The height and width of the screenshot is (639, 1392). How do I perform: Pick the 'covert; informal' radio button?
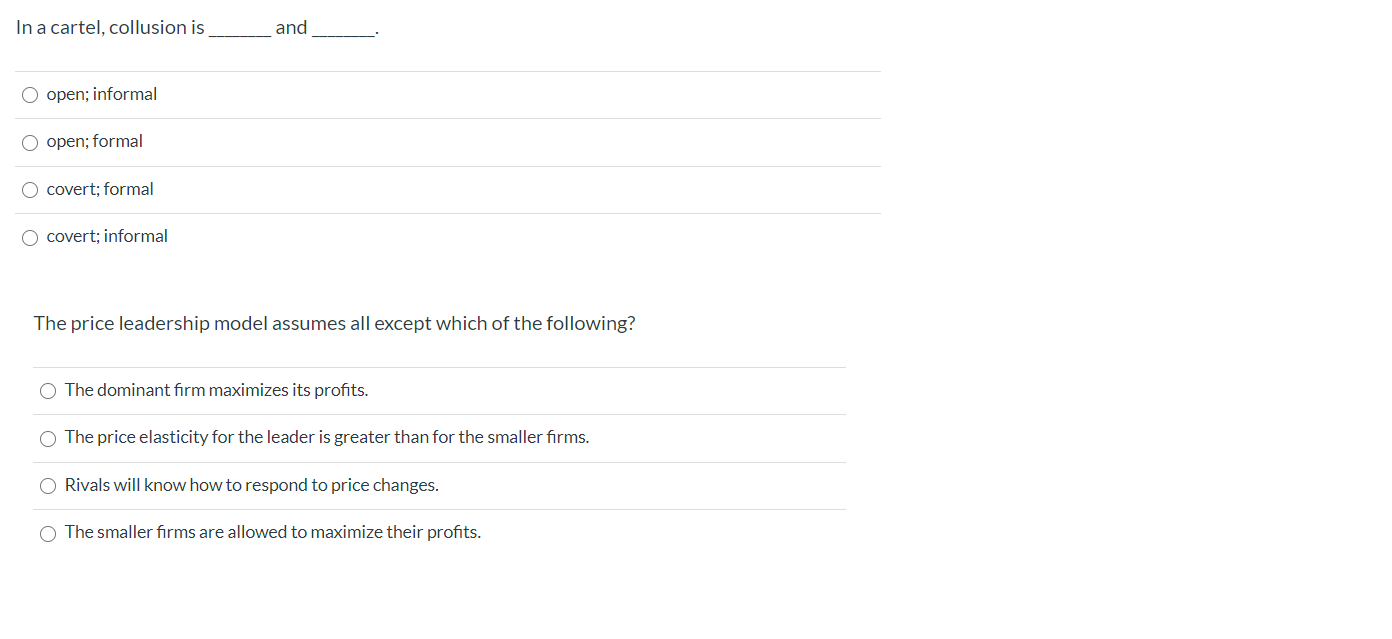pos(30,237)
